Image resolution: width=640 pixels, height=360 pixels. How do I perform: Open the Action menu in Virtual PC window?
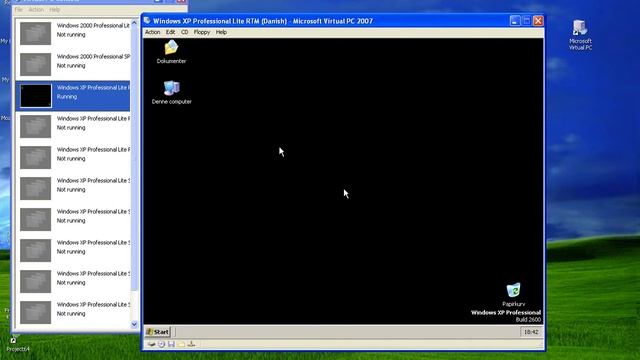pyautogui.click(x=153, y=32)
